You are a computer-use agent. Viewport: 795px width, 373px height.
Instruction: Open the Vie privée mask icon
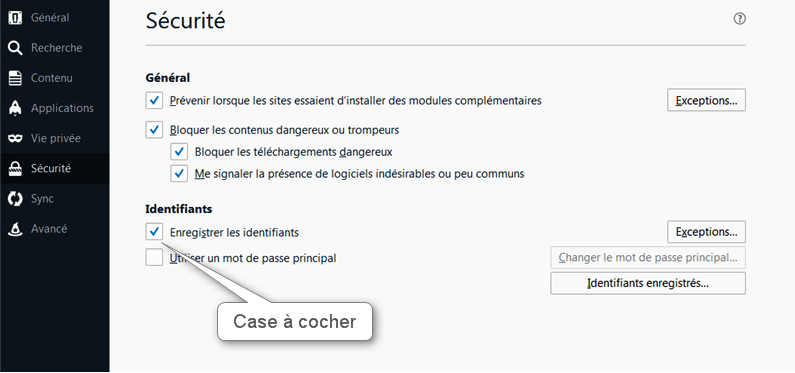(16, 138)
